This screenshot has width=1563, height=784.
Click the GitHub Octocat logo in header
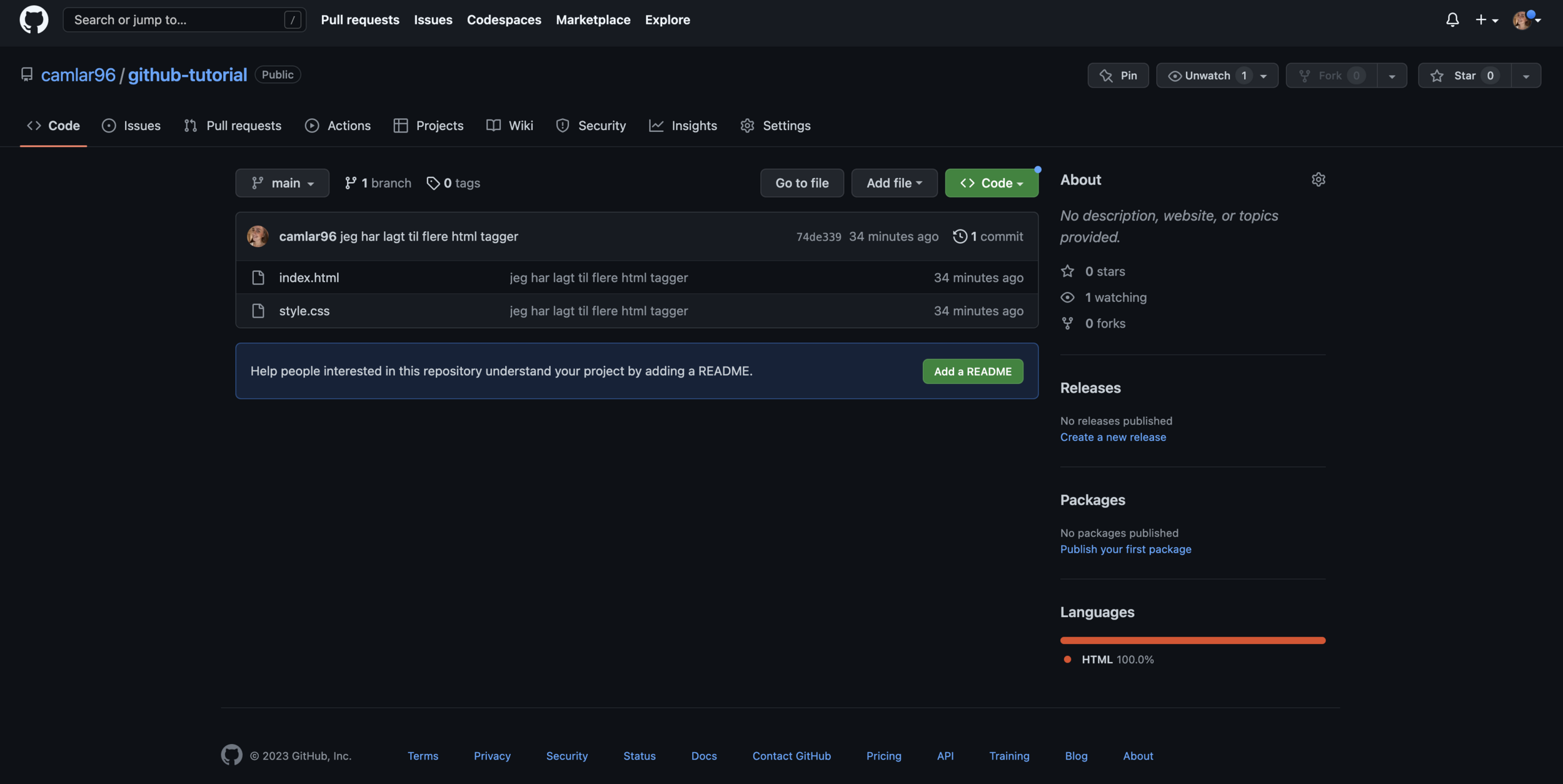[x=34, y=20]
